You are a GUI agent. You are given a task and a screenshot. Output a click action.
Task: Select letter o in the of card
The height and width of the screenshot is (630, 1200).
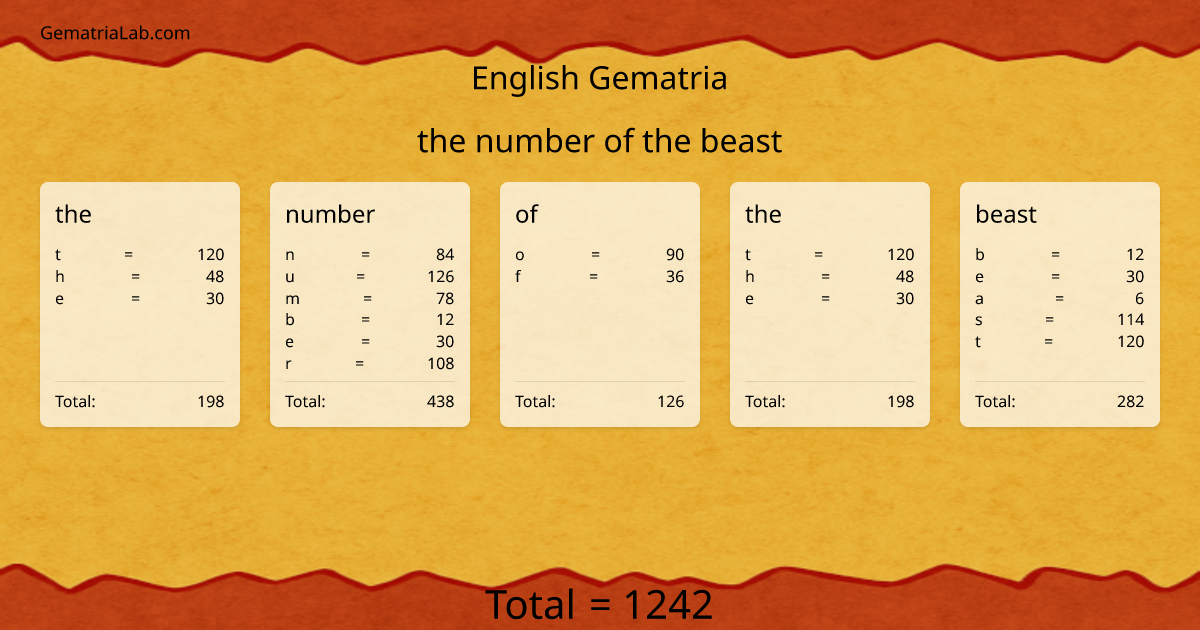(x=520, y=255)
